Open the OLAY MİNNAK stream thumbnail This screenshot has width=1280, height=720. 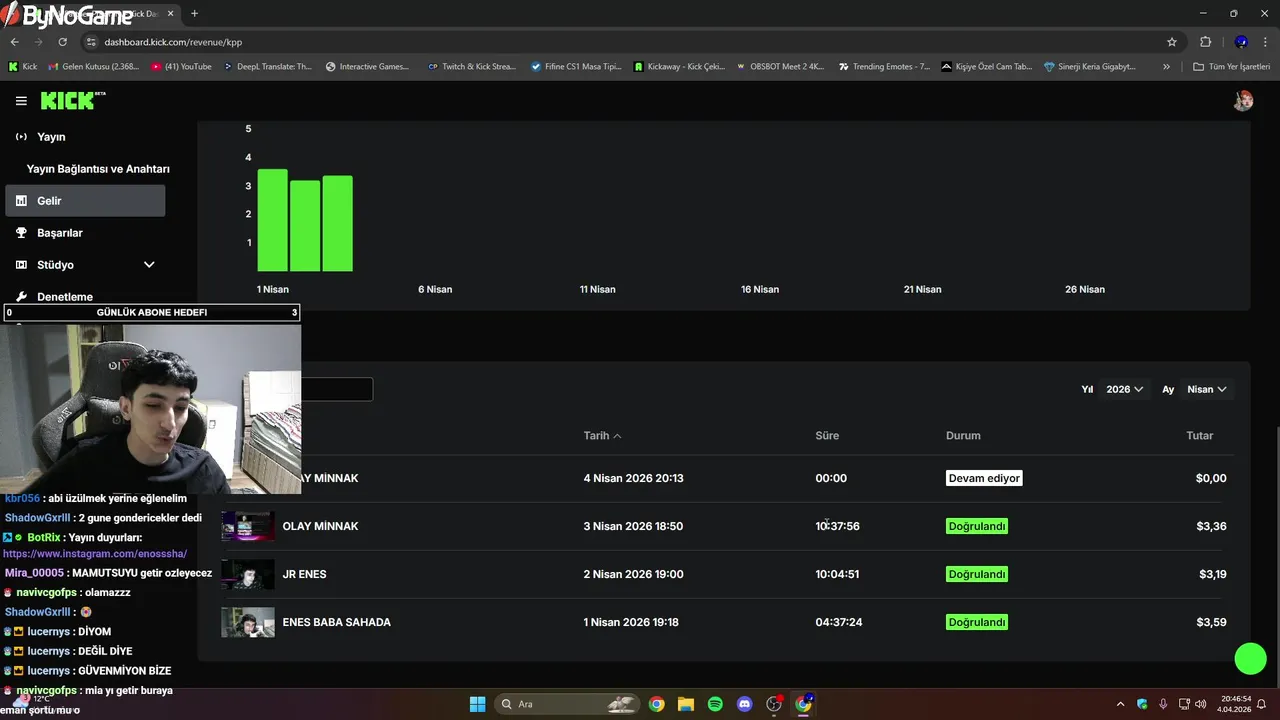click(x=248, y=526)
